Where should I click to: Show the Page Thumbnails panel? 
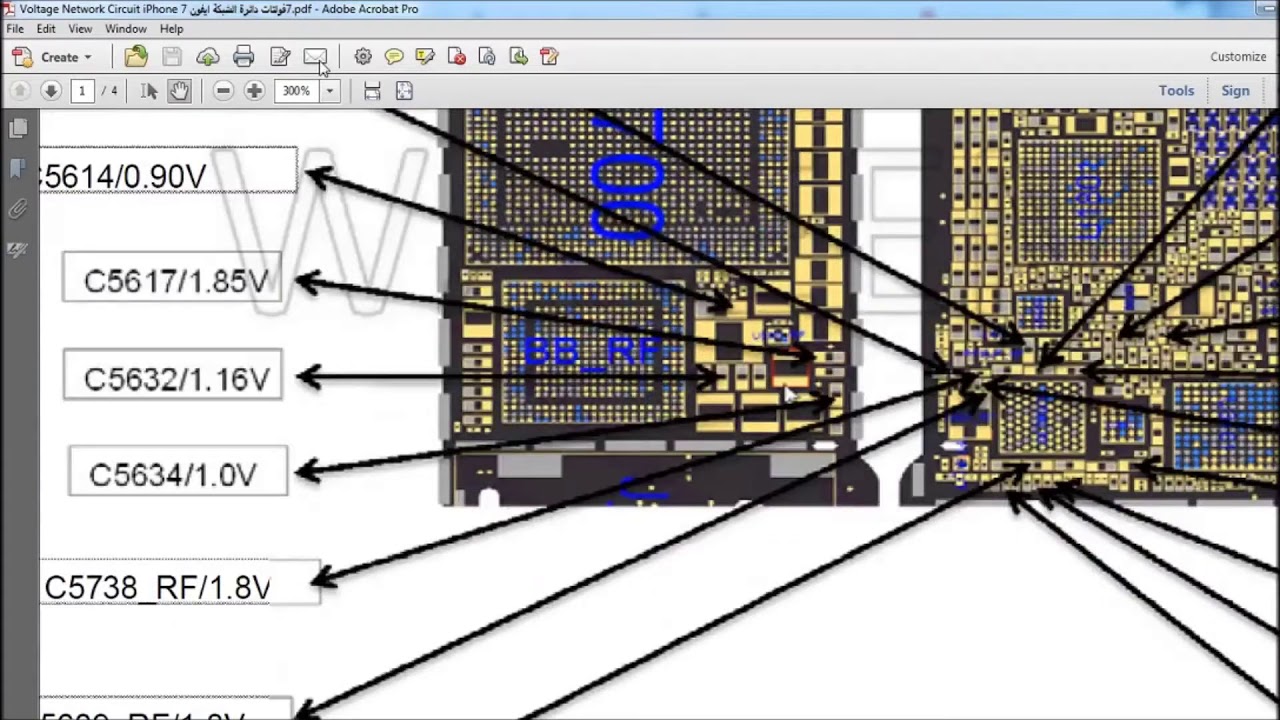point(18,128)
